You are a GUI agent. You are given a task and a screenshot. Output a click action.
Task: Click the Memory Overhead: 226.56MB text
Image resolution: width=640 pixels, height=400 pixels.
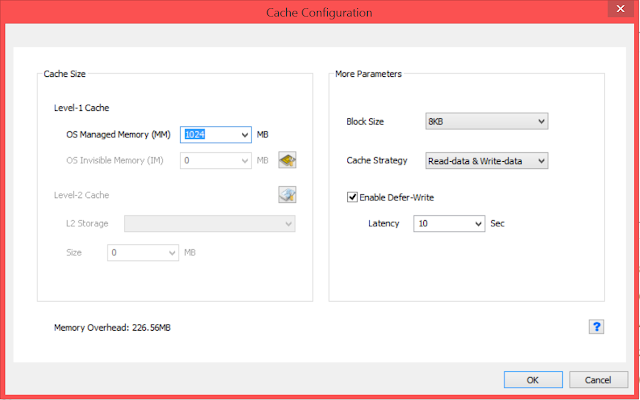[x=112, y=328]
